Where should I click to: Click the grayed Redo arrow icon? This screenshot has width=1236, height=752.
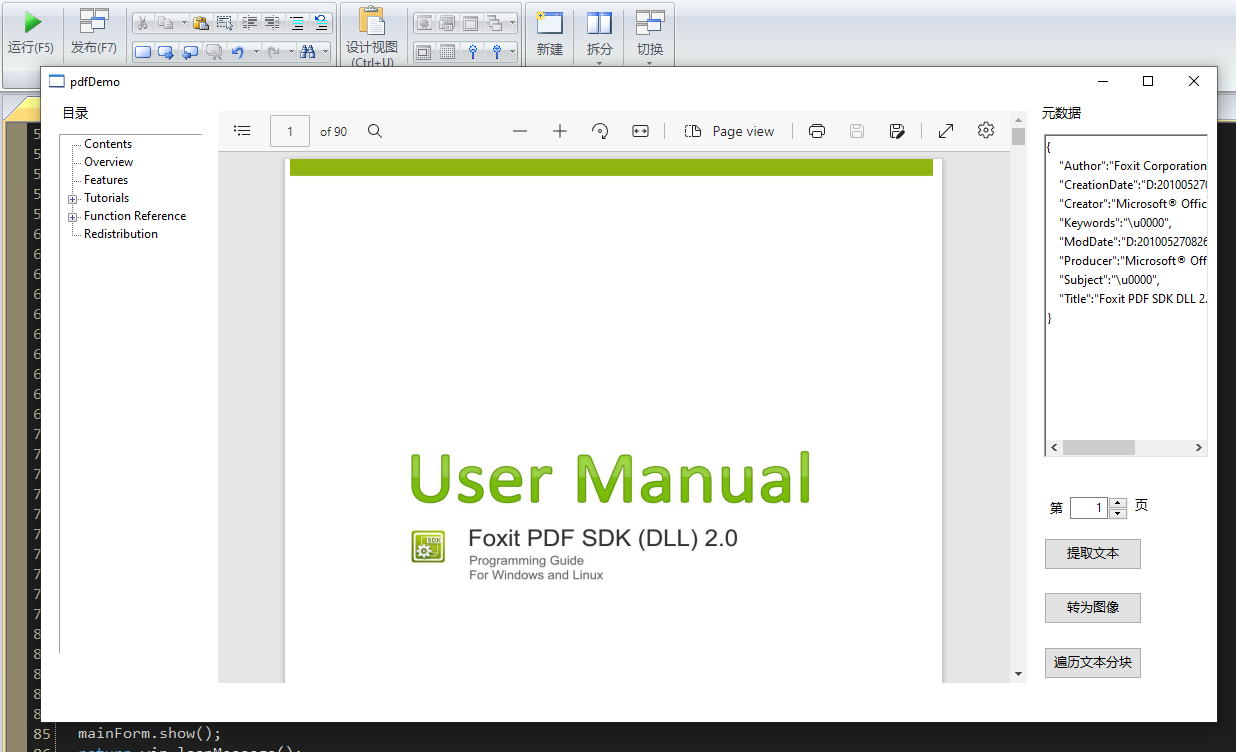click(x=273, y=52)
